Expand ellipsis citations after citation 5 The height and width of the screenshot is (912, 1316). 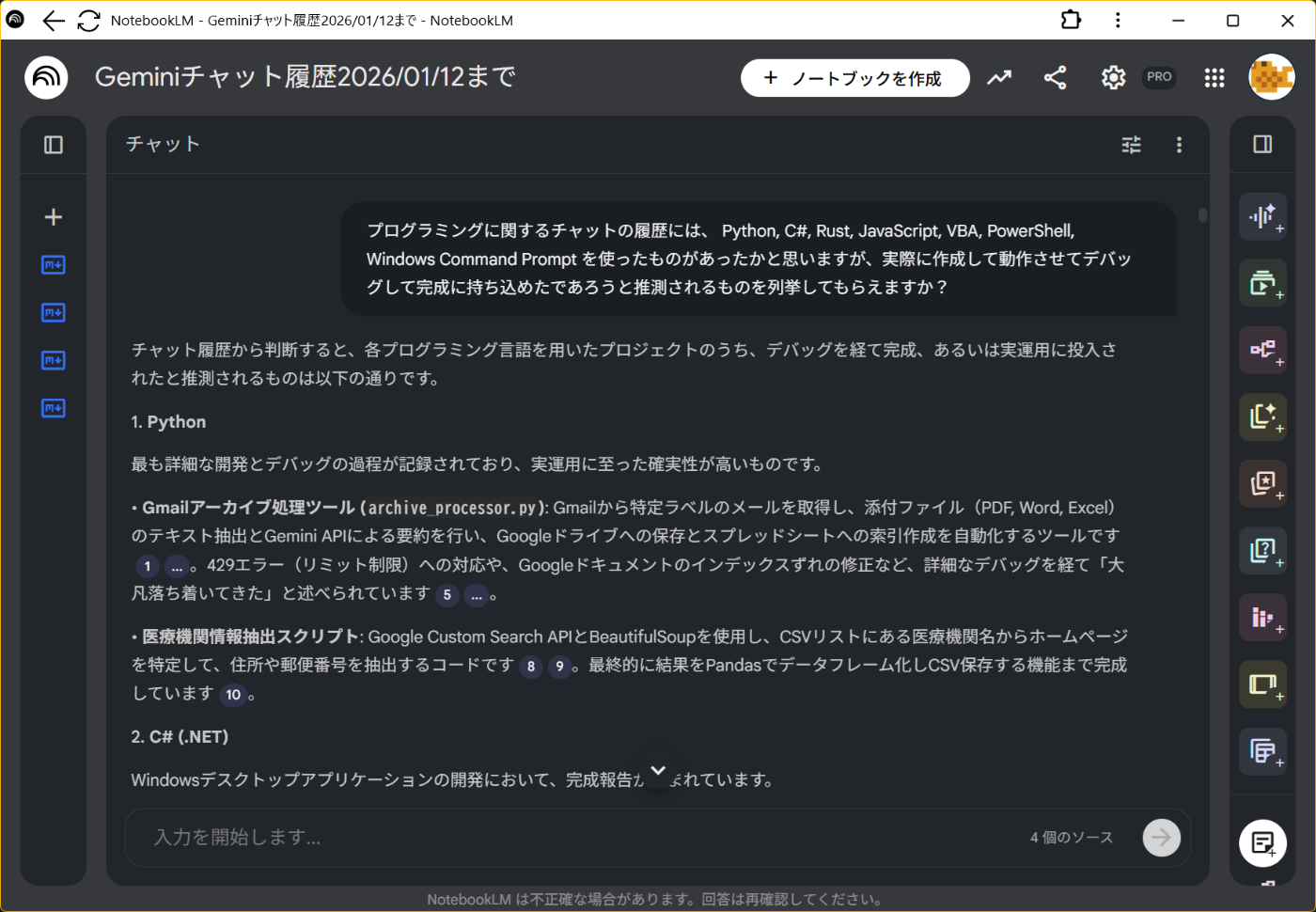pyautogui.click(x=477, y=594)
